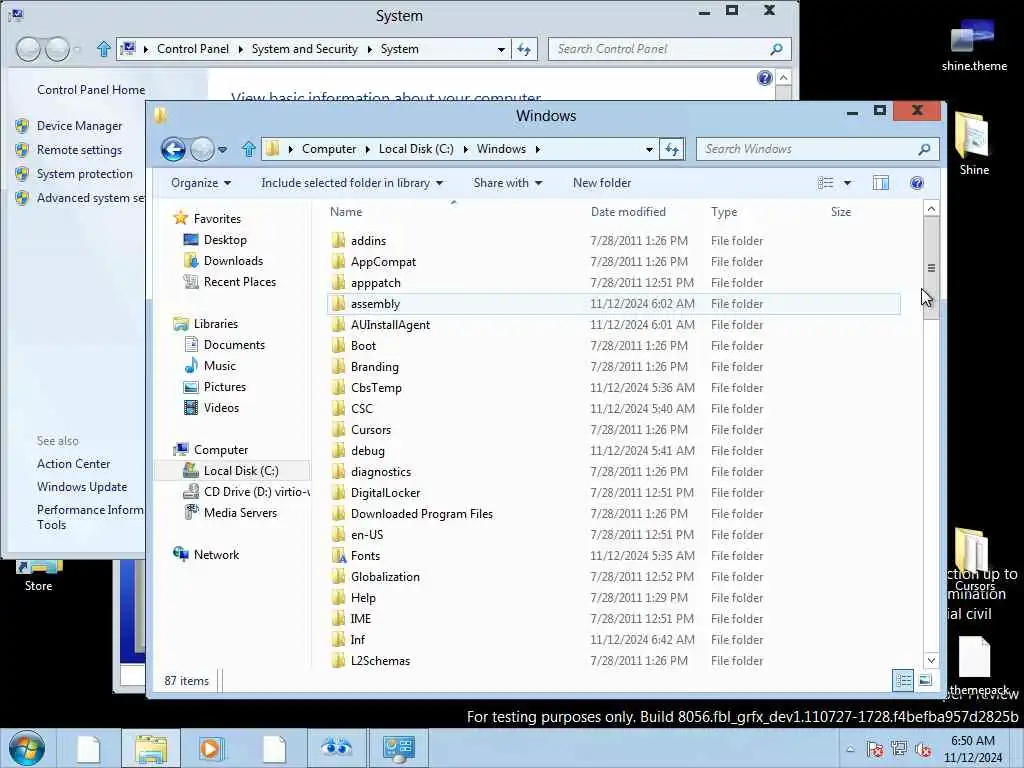Open the Organize dropdown menu
This screenshot has width=1024, height=768.
(x=200, y=183)
